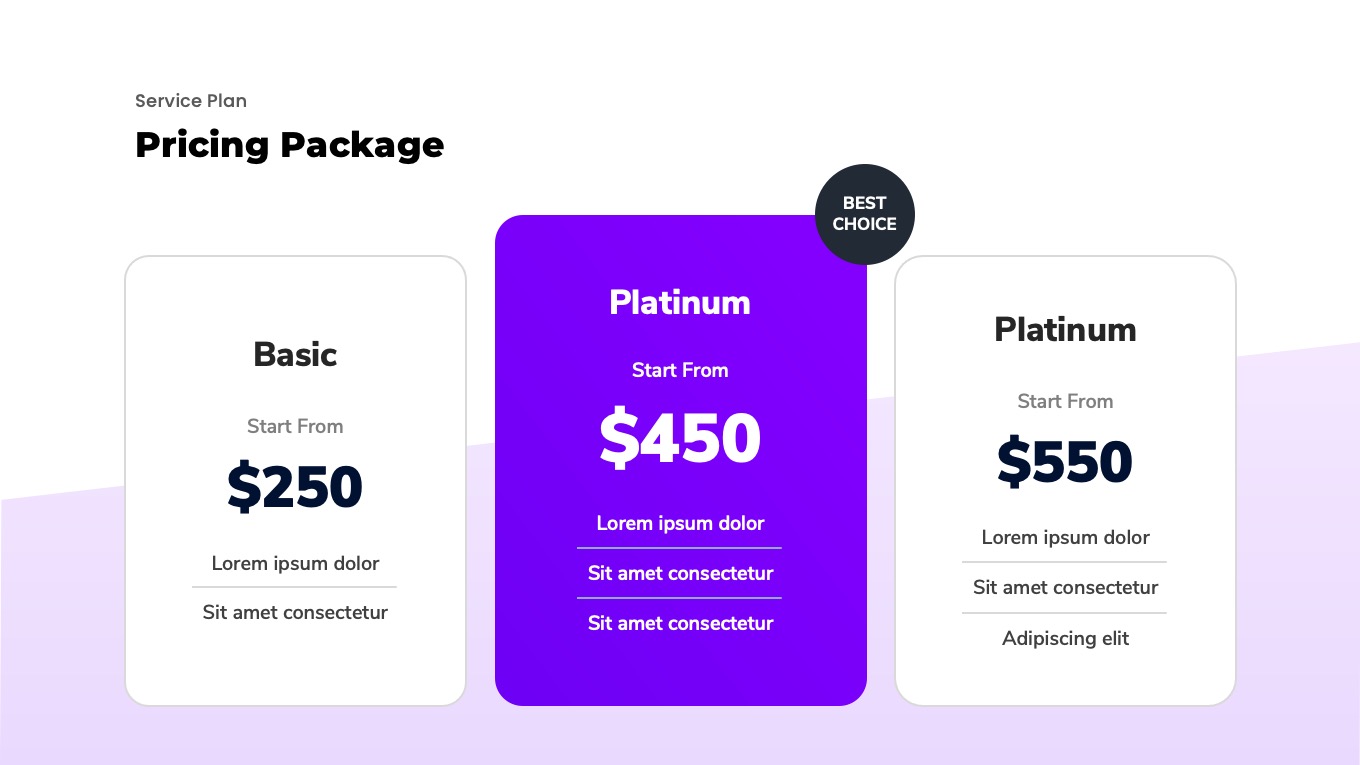Select the "Basic" plan title
The image size is (1360, 765).
coord(295,354)
